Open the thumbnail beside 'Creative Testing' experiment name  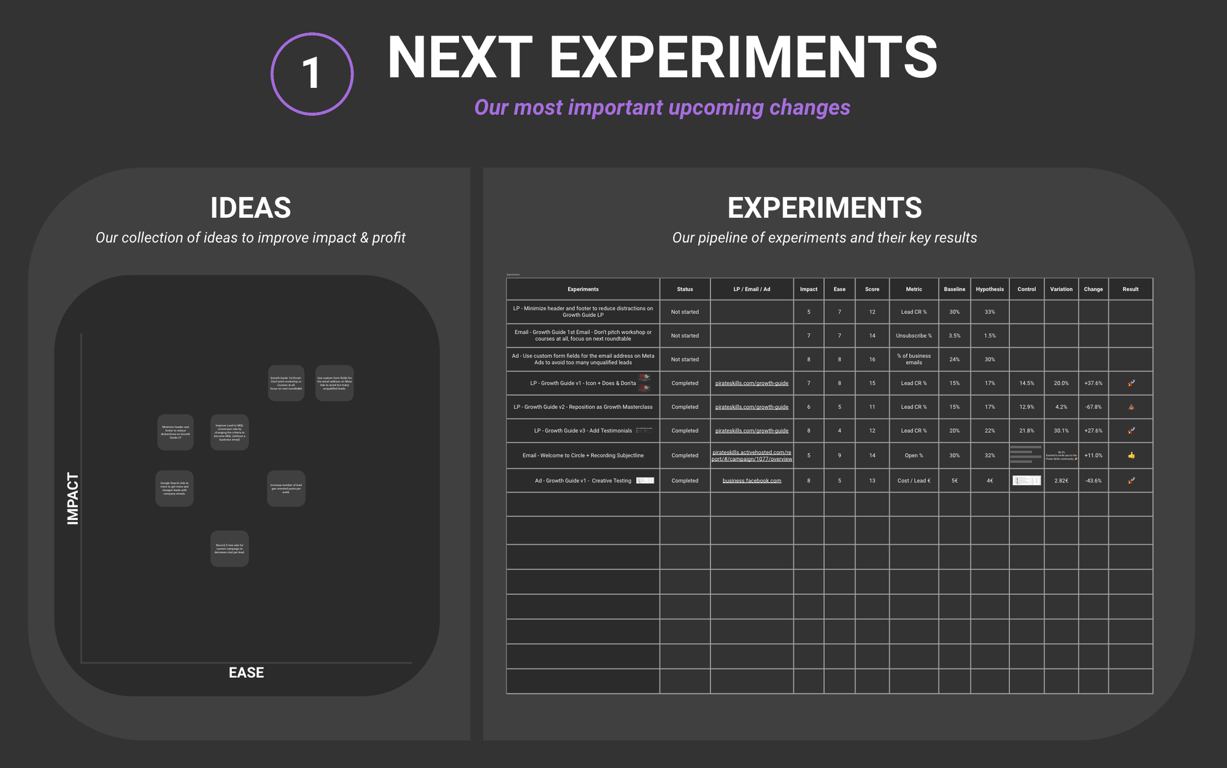(645, 480)
